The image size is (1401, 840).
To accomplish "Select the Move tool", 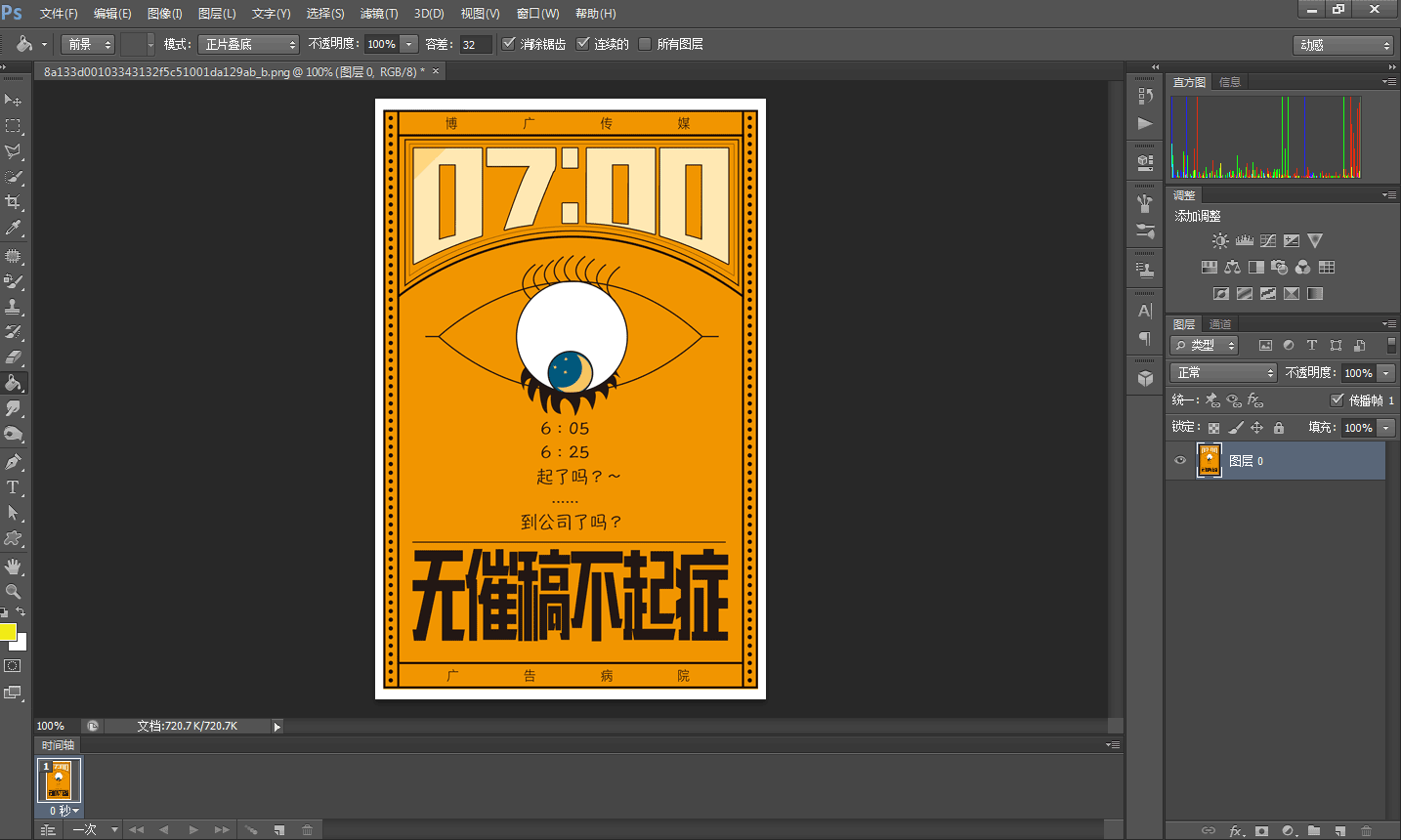I will point(13,100).
